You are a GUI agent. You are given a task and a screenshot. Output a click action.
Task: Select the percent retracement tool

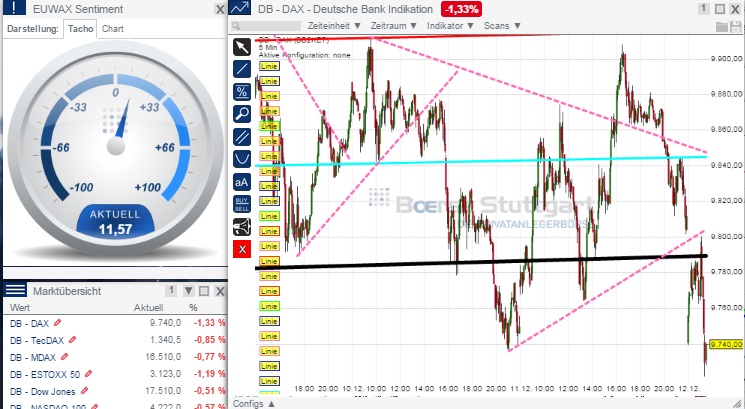coord(242,92)
